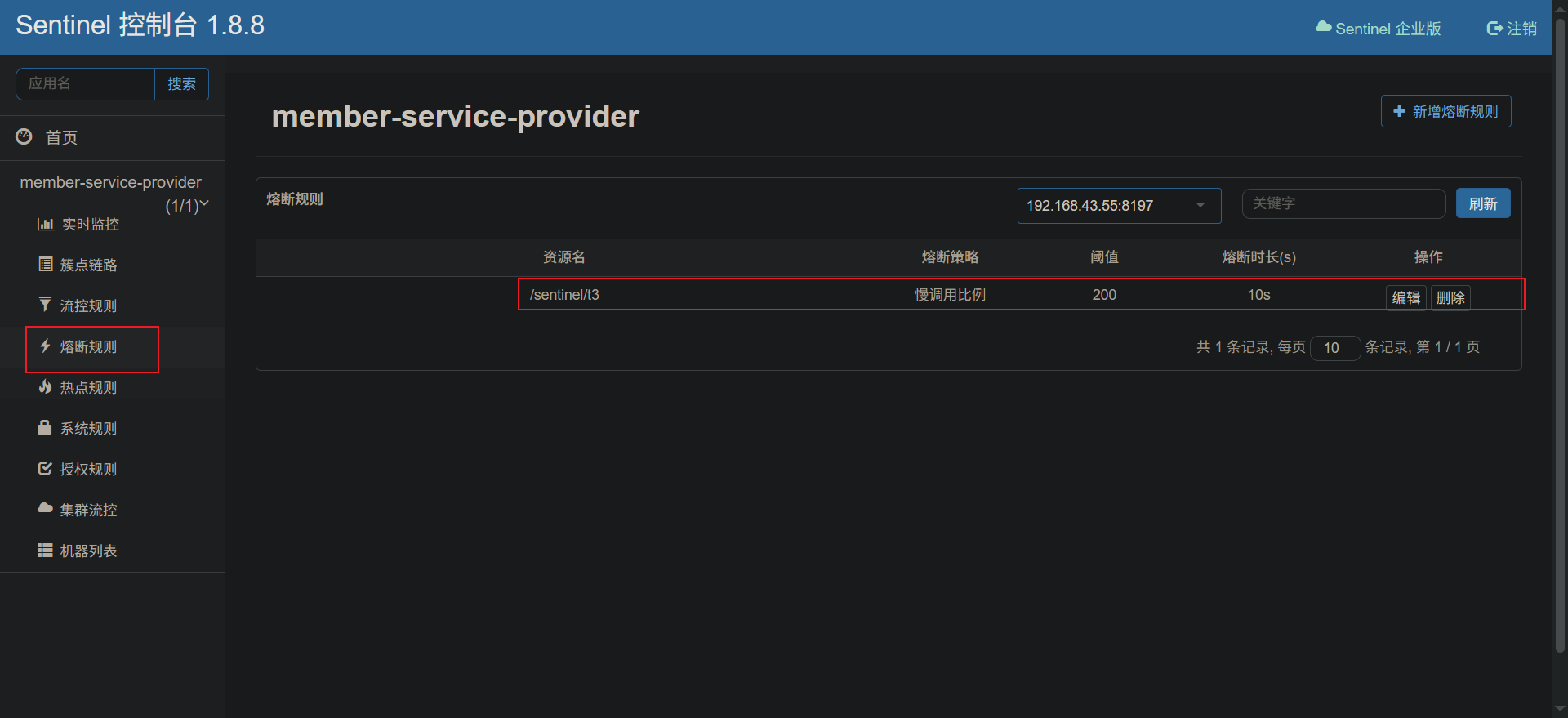Delete the /sentinel/t3 rule
Screen dimensions: 1568x718
click(x=1450, y=297)
